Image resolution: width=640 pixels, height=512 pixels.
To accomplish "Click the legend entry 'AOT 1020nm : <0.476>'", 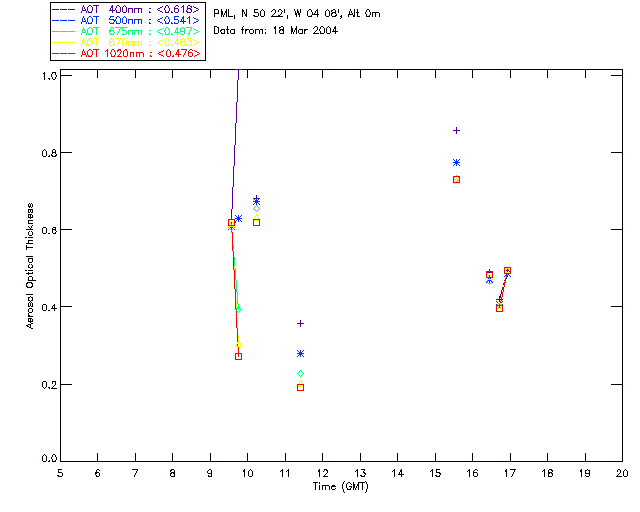I will coord(126,53).
